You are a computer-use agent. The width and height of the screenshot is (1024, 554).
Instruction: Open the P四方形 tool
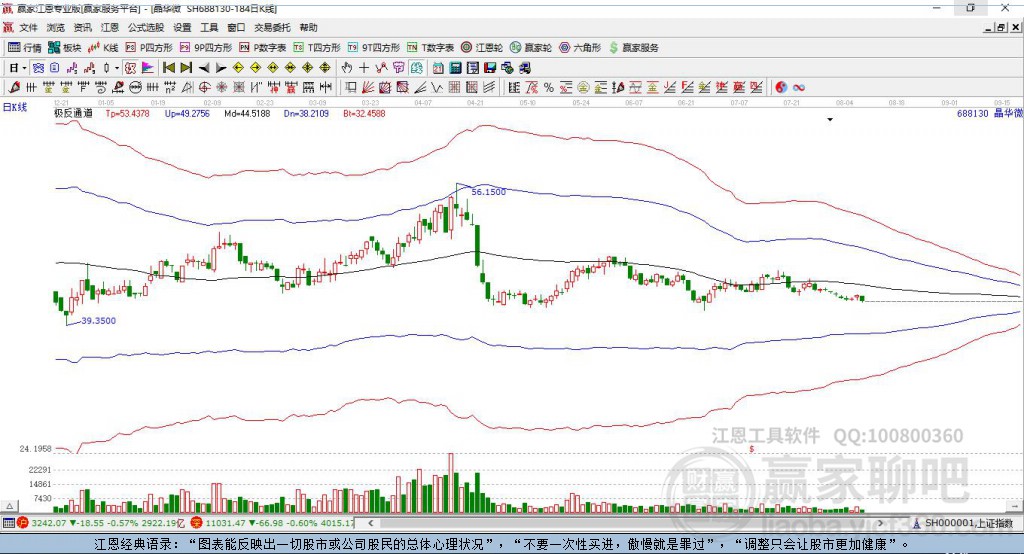[149, 48]
